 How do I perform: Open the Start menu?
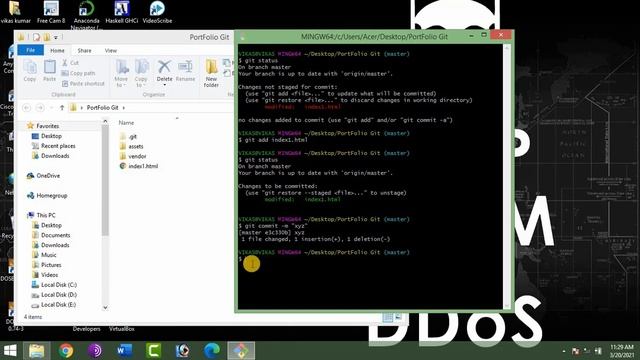tap(10, 351)
